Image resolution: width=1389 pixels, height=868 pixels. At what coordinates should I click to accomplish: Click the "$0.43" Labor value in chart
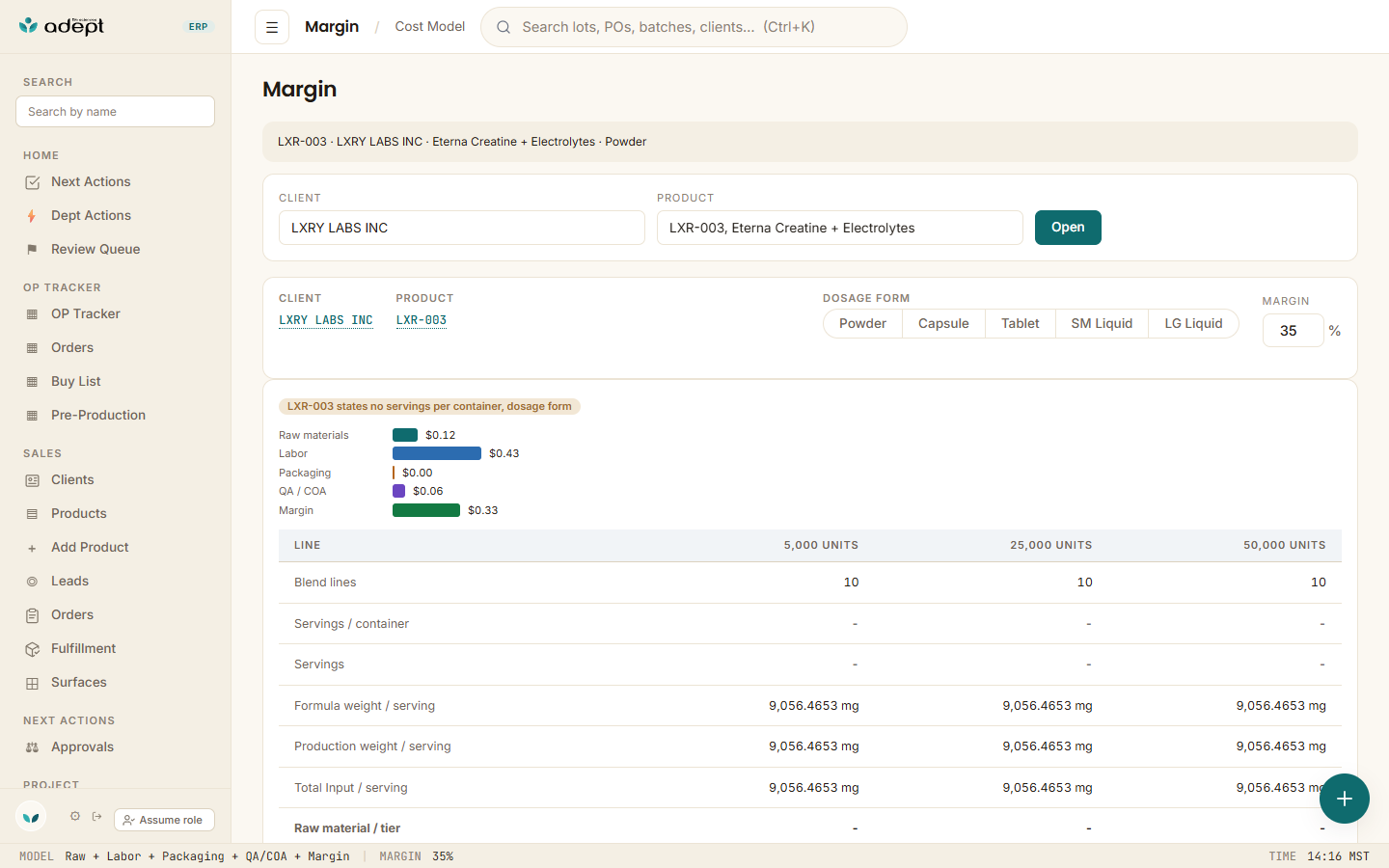click(x=504, y=453)
